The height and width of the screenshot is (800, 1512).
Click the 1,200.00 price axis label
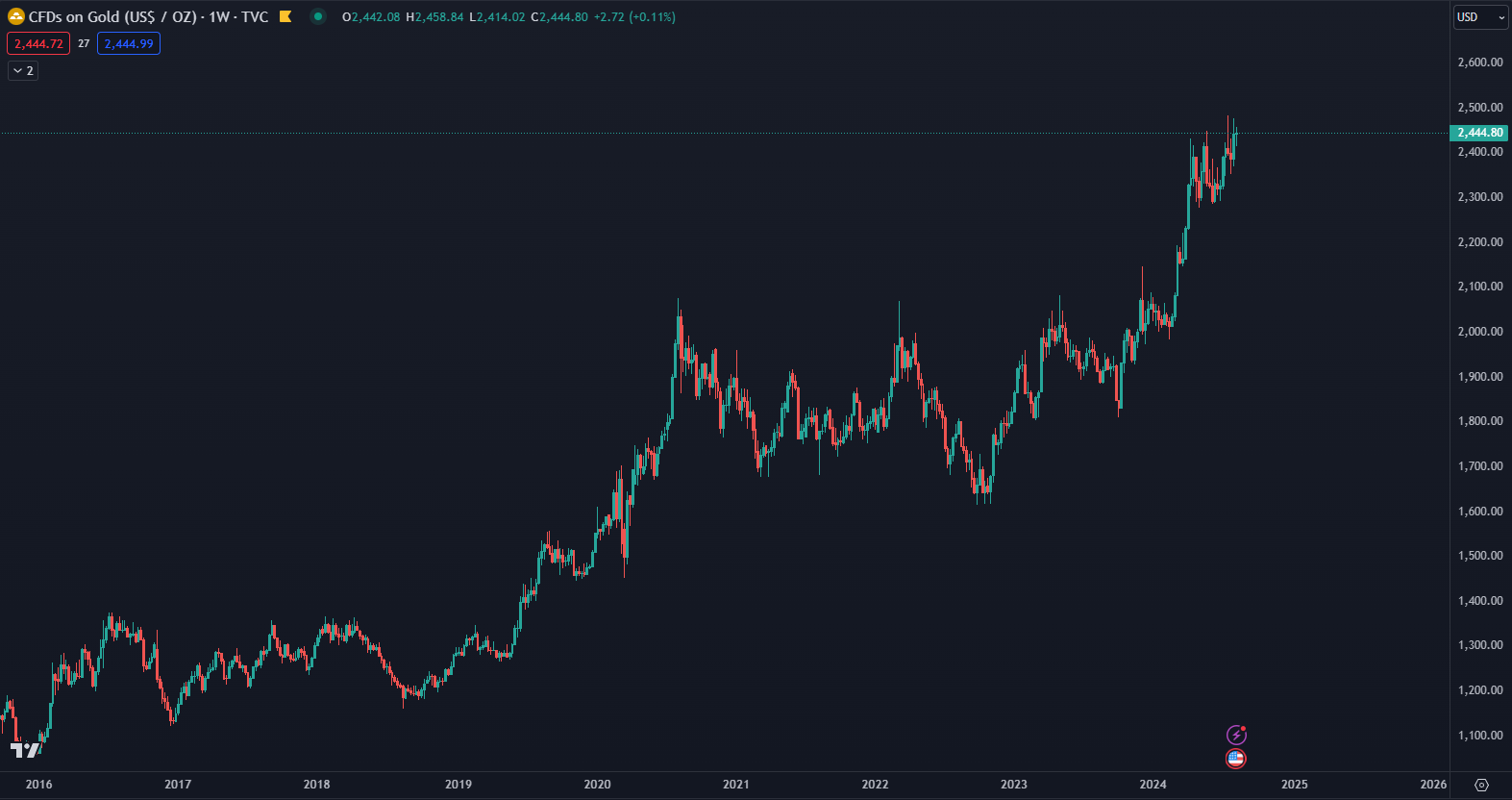click(1480, 690)
